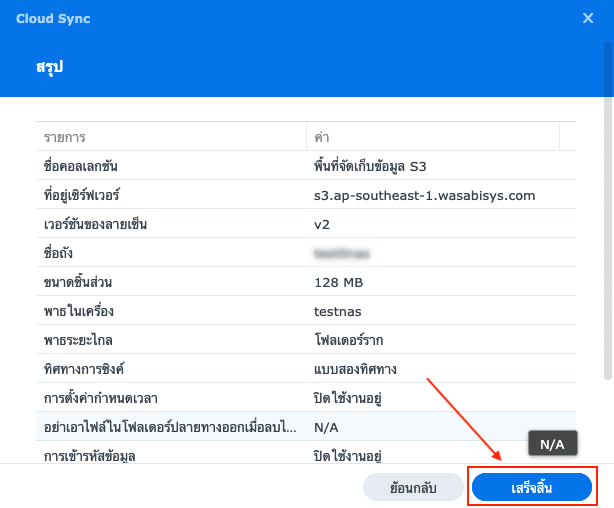Image resolution: width=614 pixels, height=508 pixels.
Task: Click the 128 MB value
Action: point(339,282)
